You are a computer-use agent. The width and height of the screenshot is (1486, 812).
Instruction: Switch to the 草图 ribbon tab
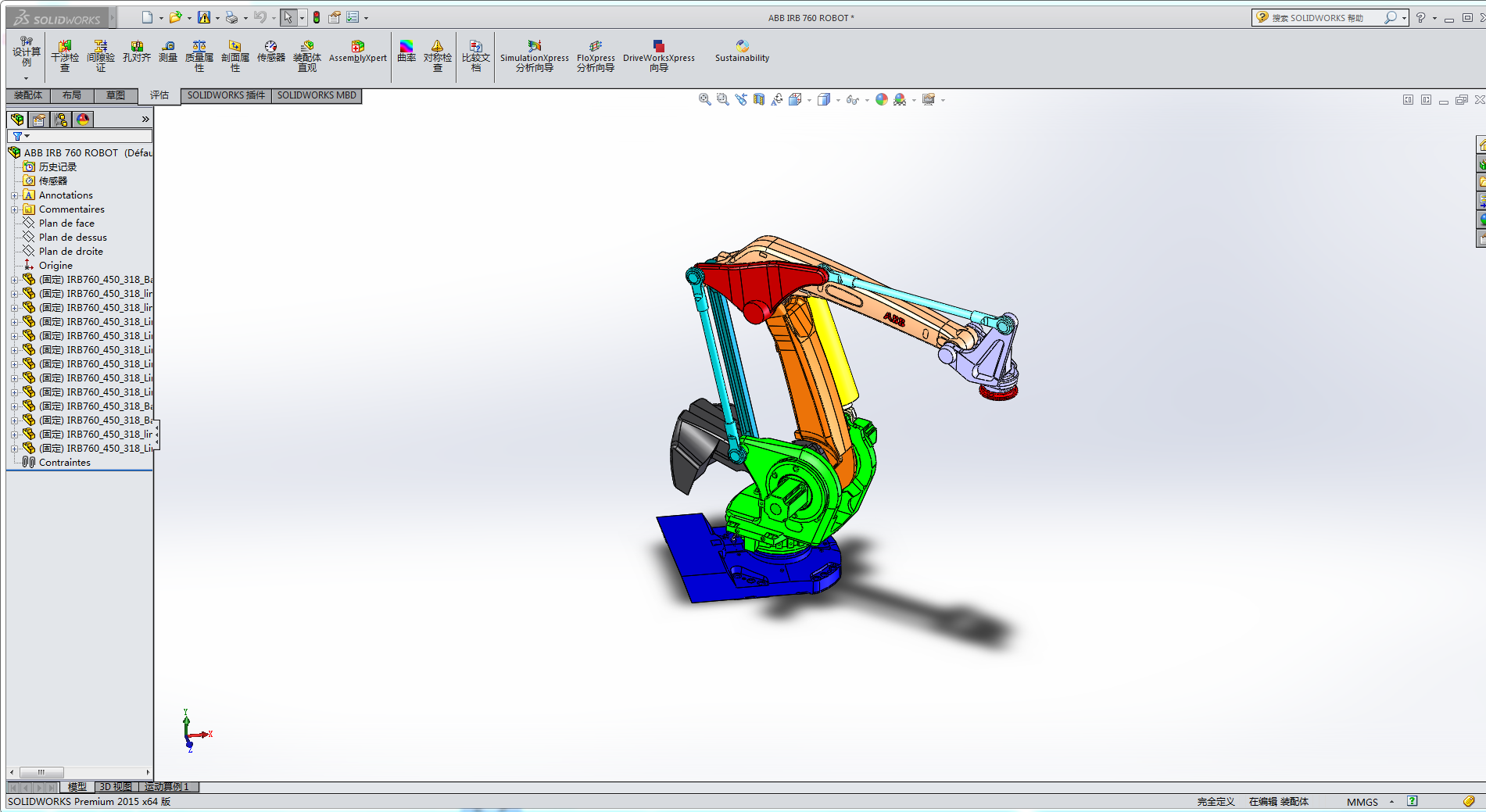116,95
